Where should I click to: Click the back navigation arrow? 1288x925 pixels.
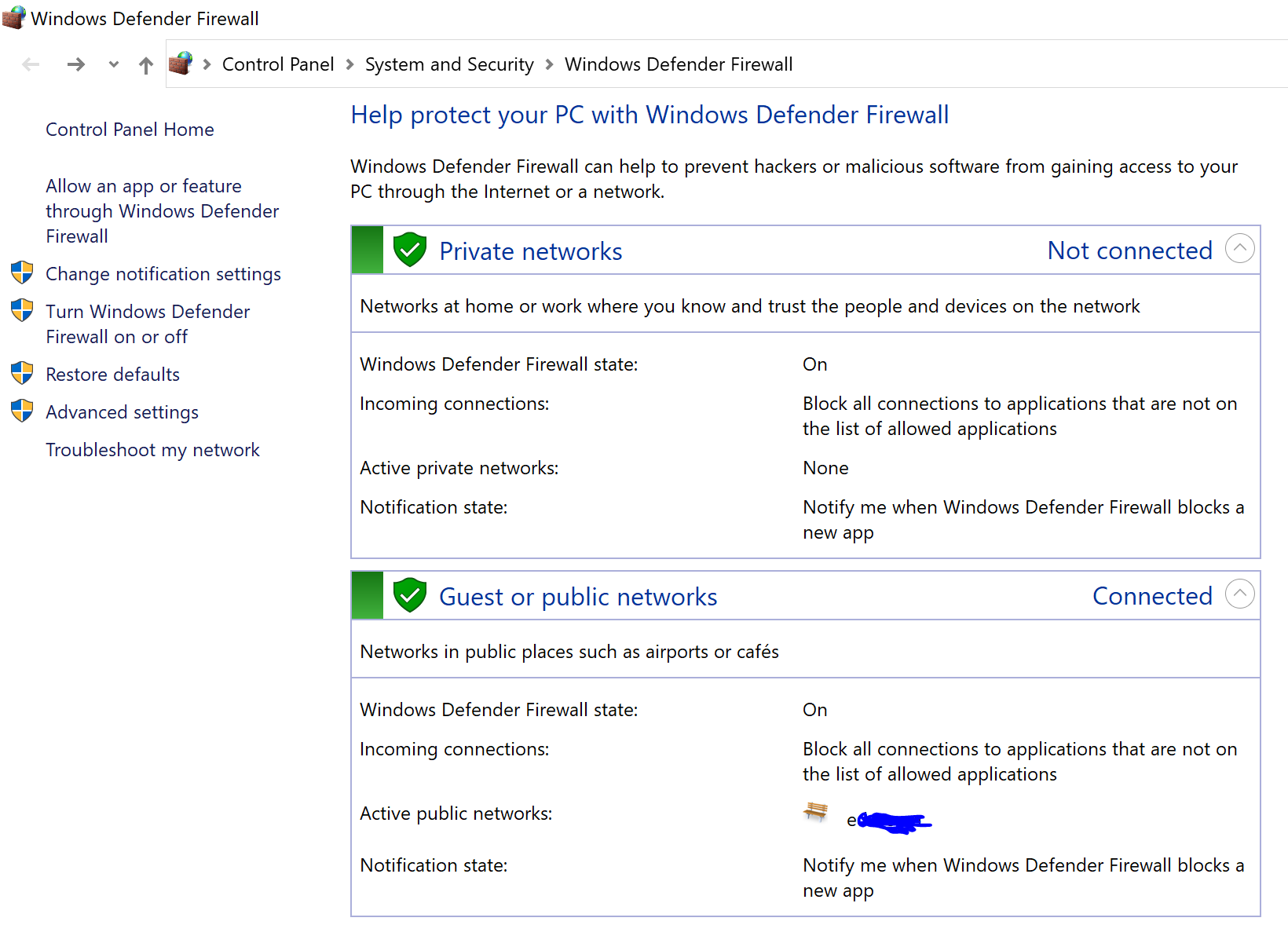pyautogui.click(x=31, y=64)
